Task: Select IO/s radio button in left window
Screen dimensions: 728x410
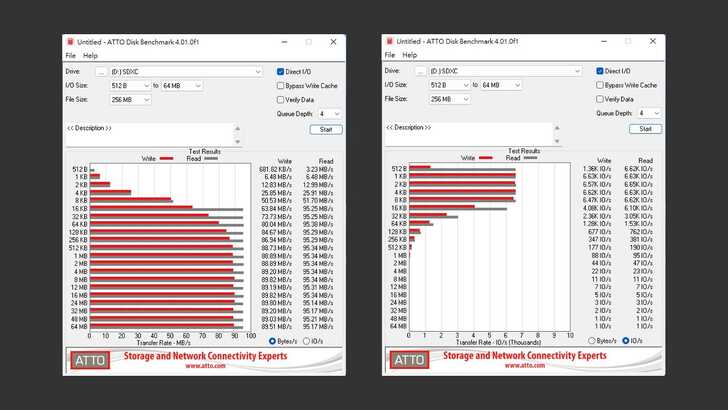Action: (306, 341)
